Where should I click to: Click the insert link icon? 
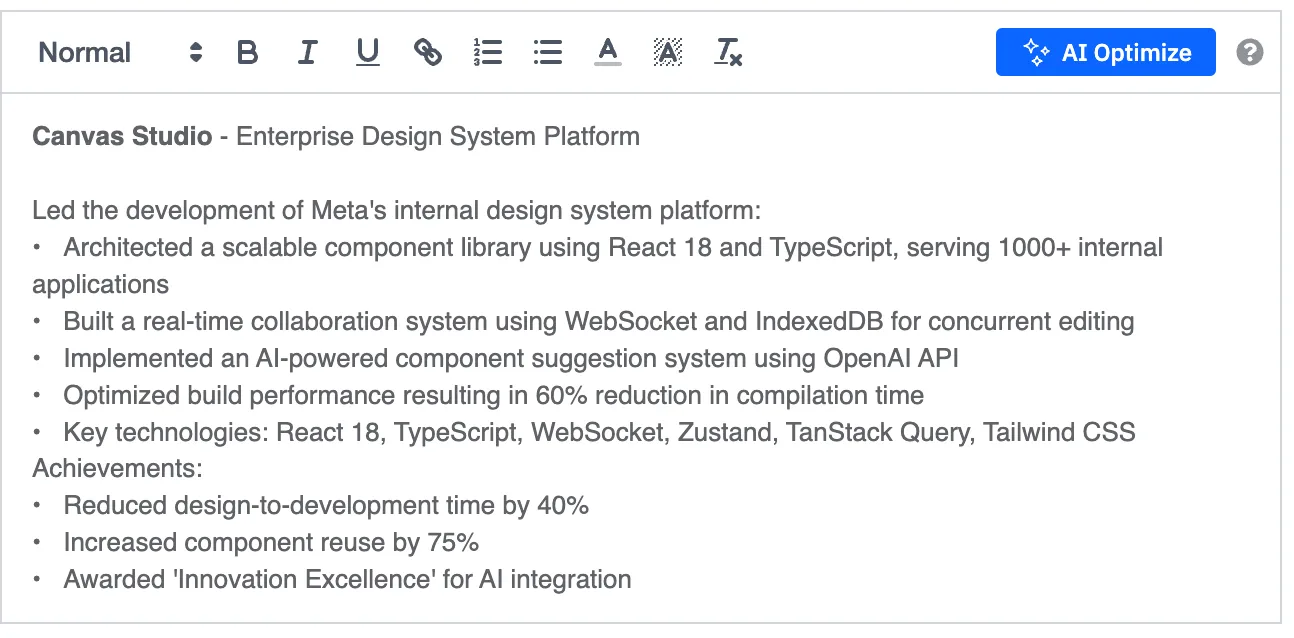pos(428,53)
